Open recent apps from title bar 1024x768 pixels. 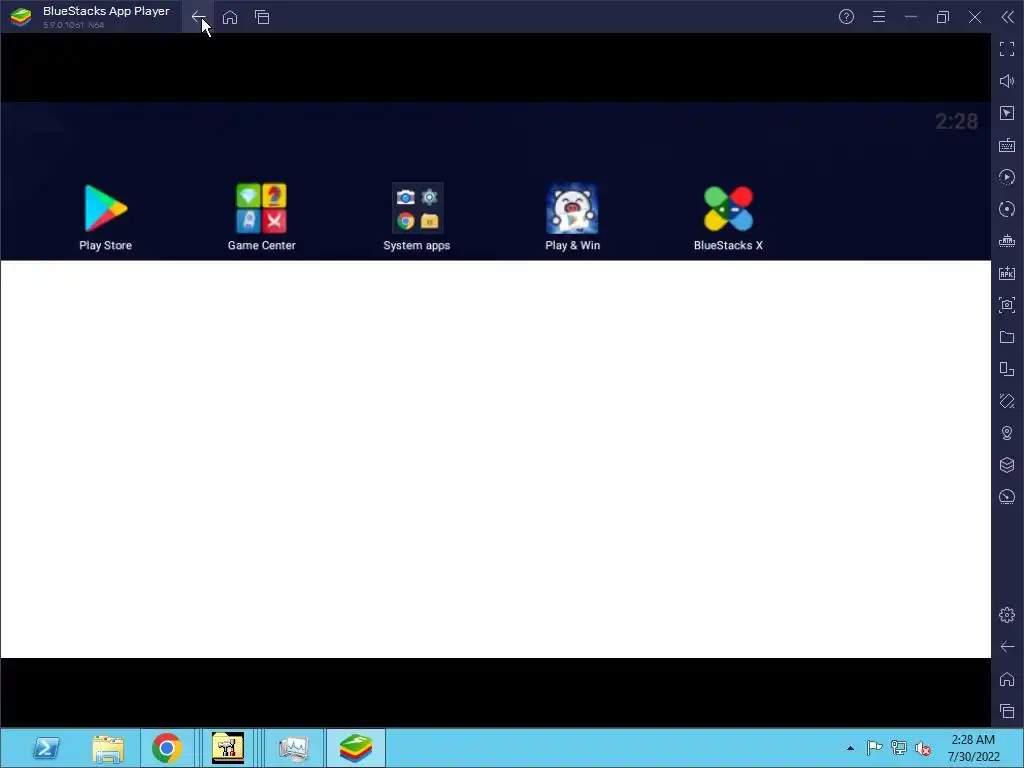(262, 17)
